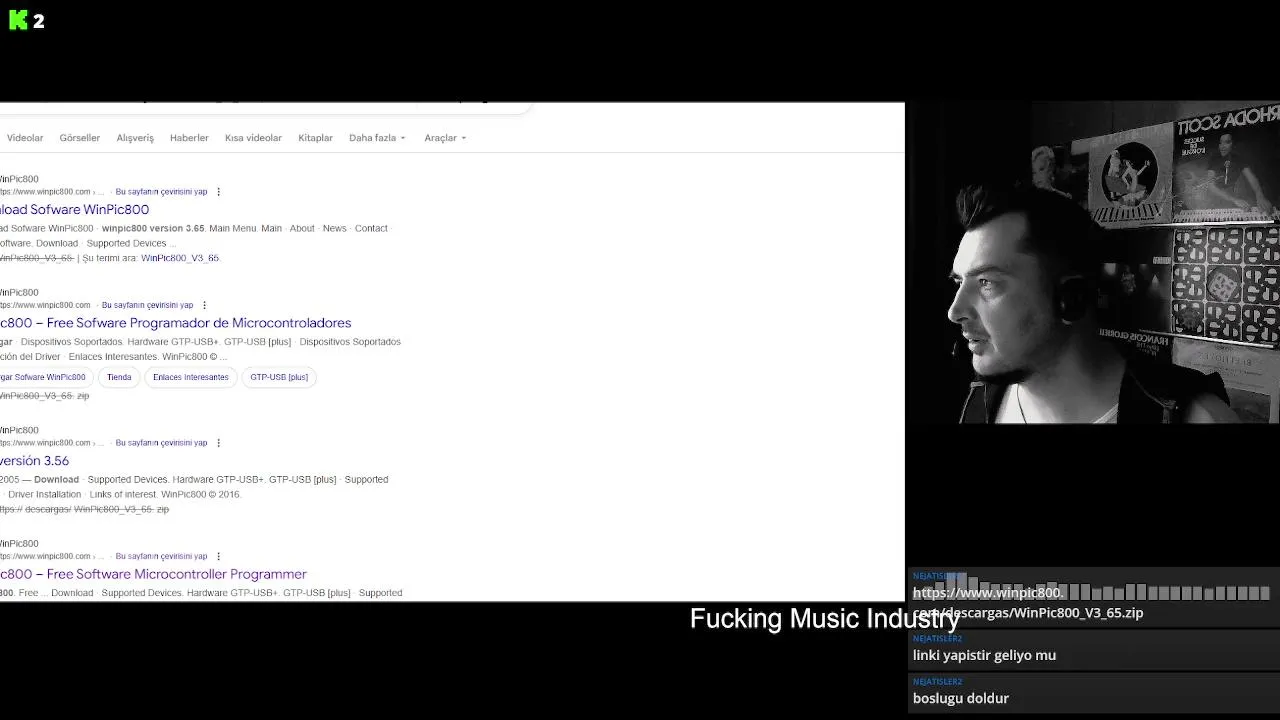Expand the Daha fazla dropdown
Screen dimensions: 1280x720
(377, 138)
